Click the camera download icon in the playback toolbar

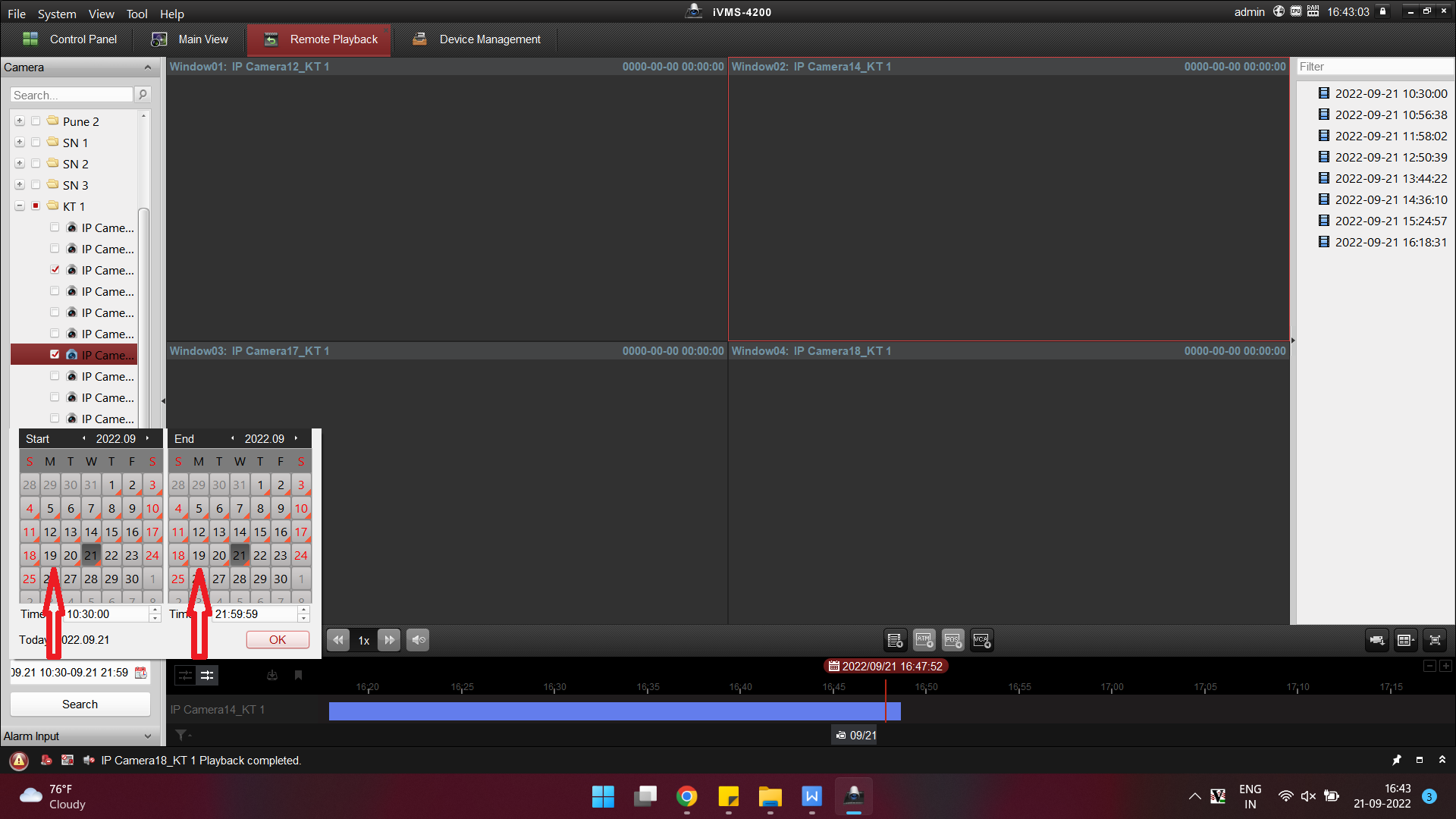[1377, 640]
